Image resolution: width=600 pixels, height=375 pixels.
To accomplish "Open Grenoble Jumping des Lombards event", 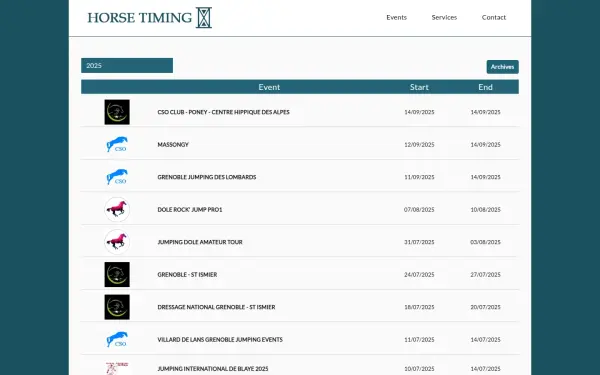I will click(207, 177).
